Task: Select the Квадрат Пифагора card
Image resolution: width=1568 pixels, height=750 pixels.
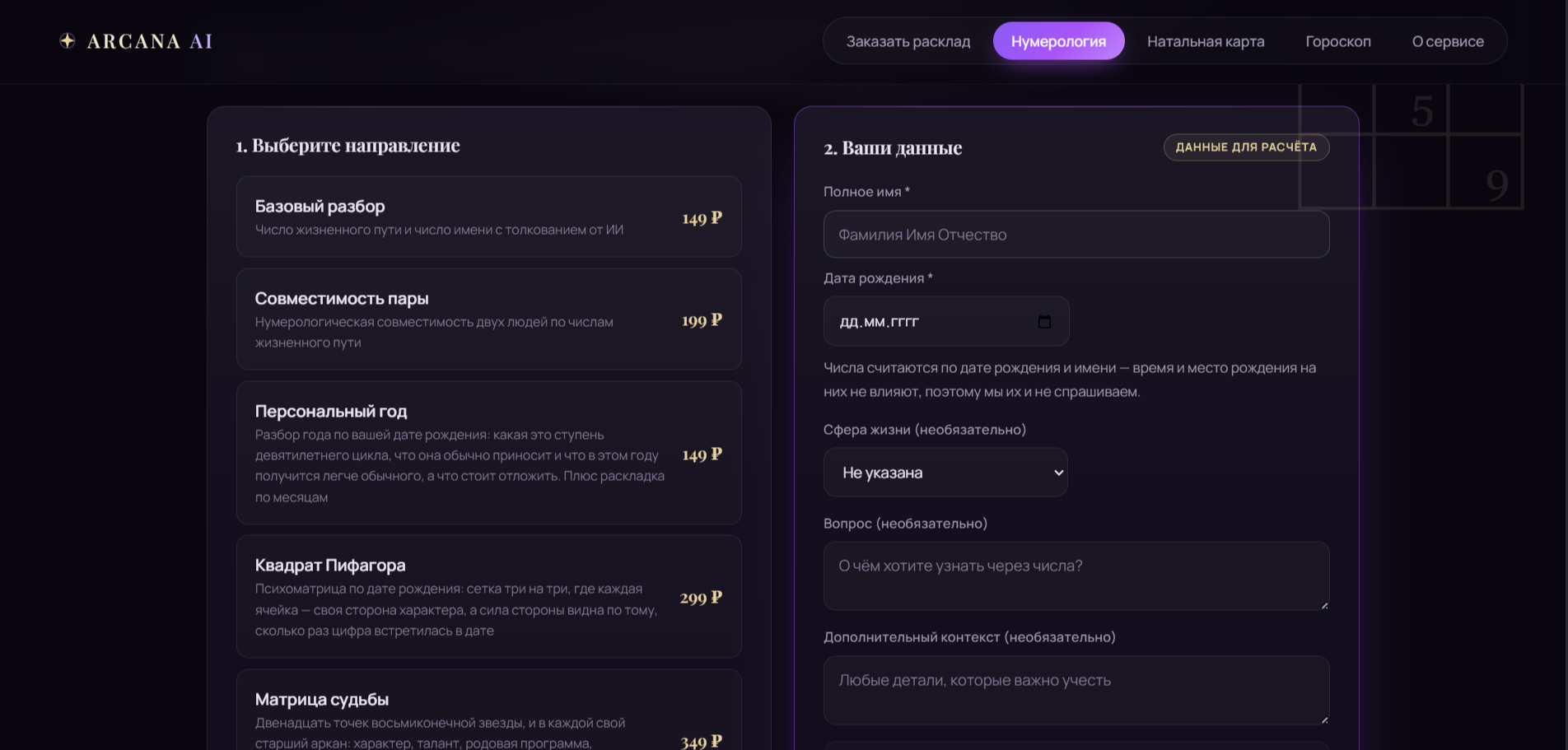Action: 489,597
